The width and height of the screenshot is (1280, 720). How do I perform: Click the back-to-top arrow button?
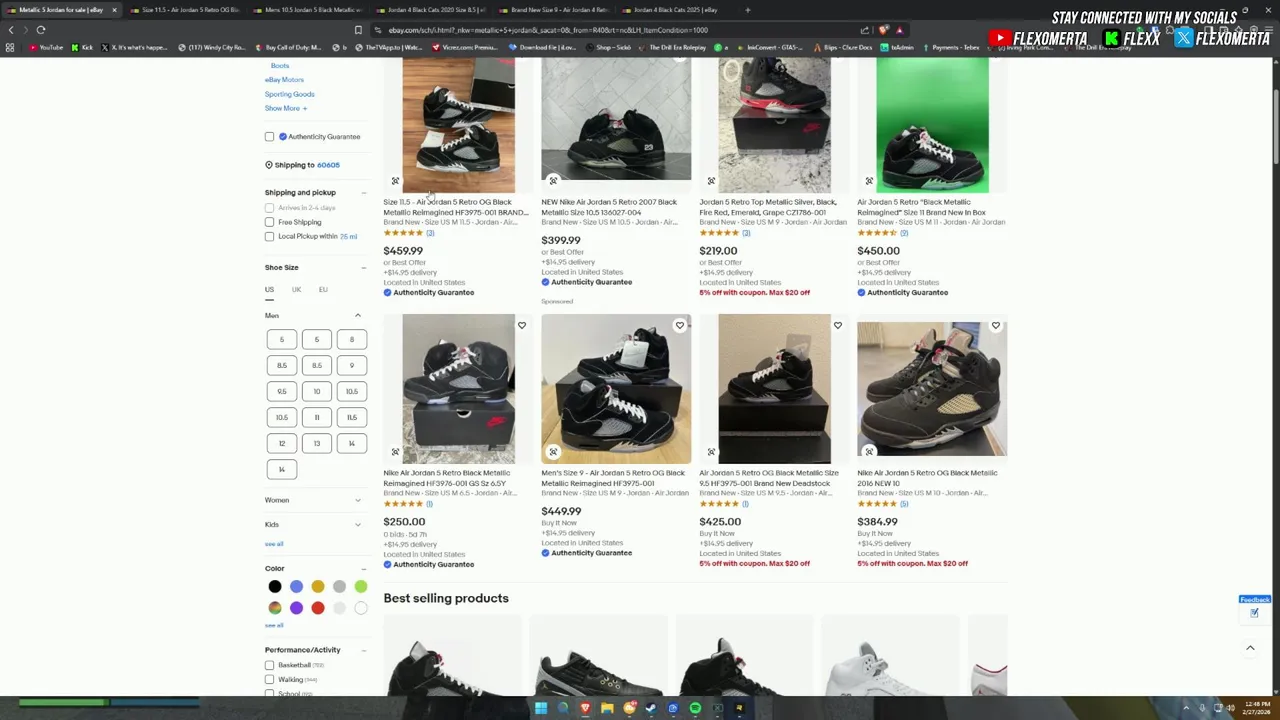1250,649
